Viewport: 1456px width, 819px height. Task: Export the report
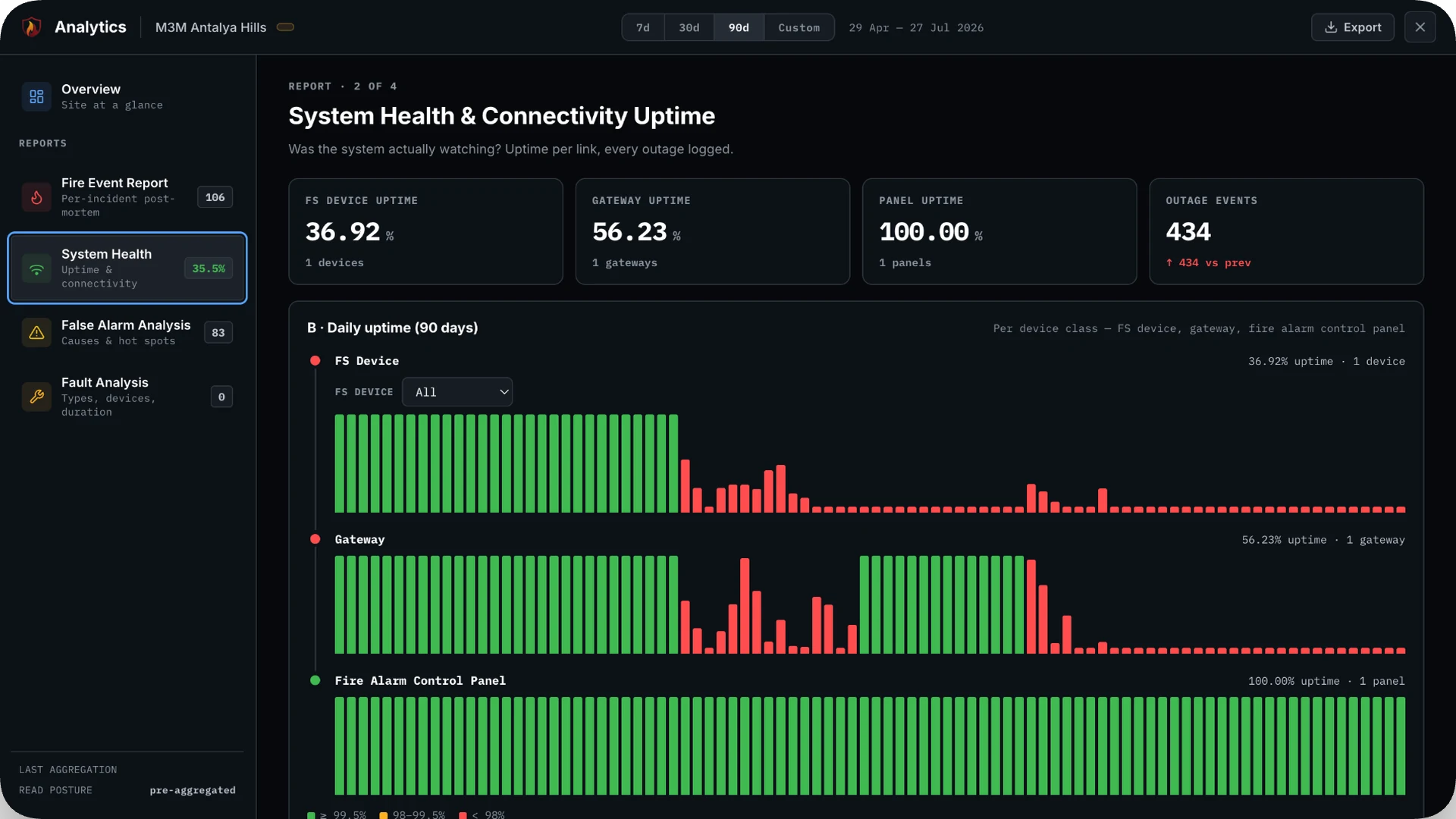pyautogui.click(x=1352, y=27)
